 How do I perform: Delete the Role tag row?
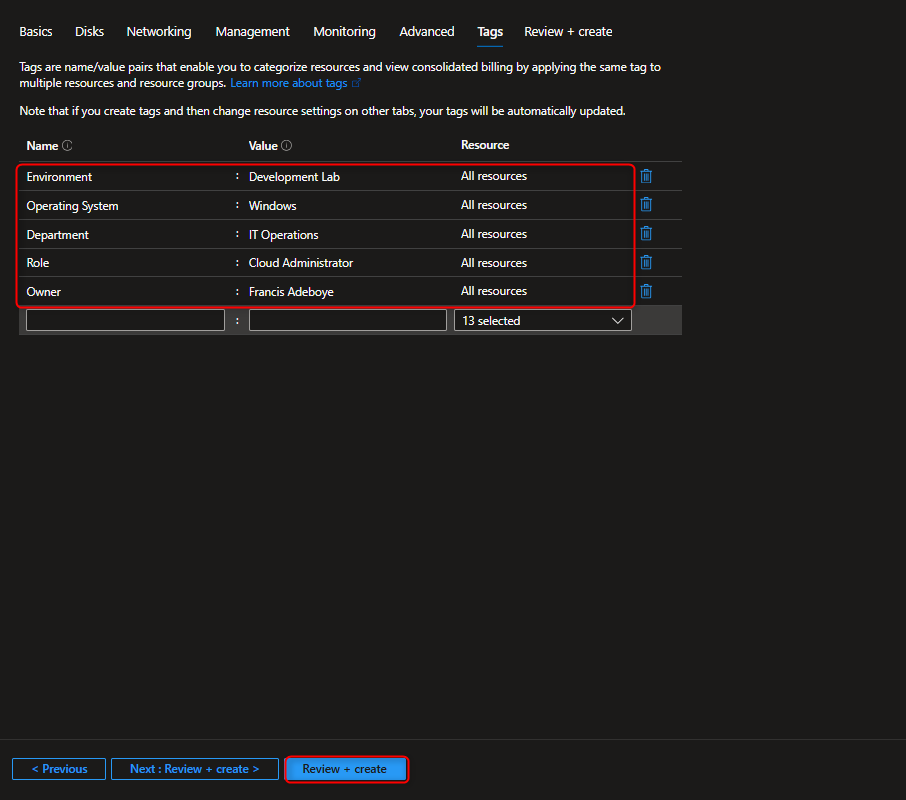646,262
